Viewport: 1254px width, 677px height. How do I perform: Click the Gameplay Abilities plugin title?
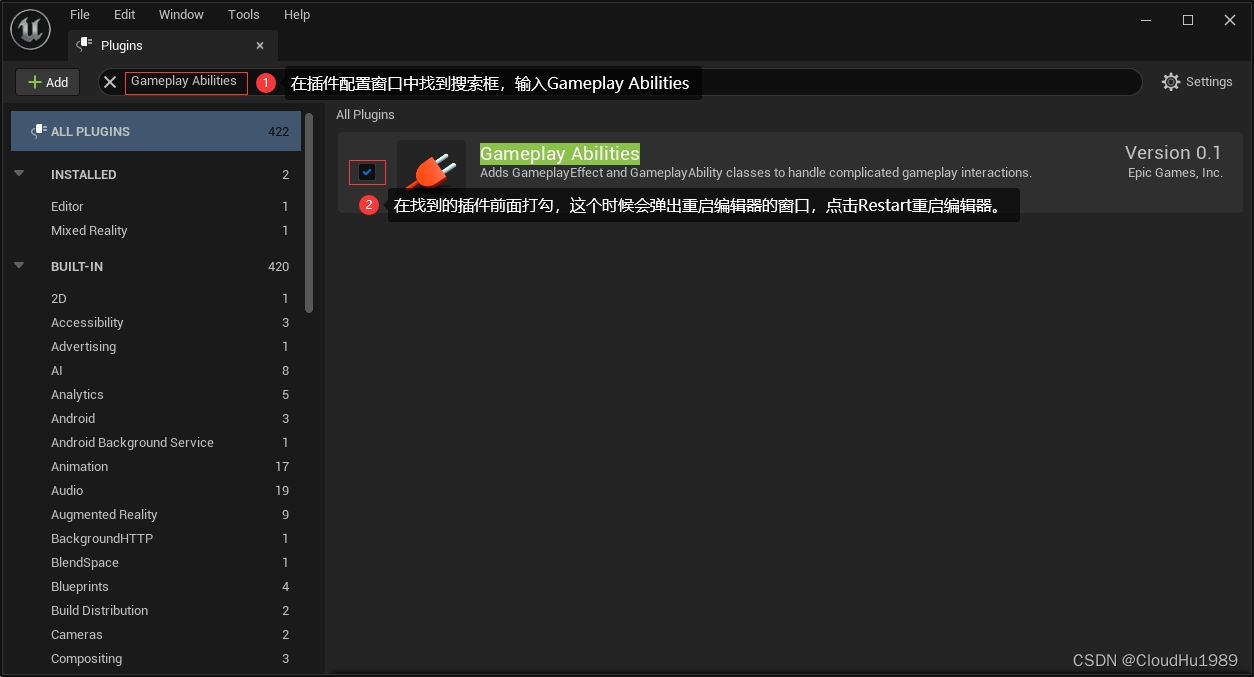(560, 153)
